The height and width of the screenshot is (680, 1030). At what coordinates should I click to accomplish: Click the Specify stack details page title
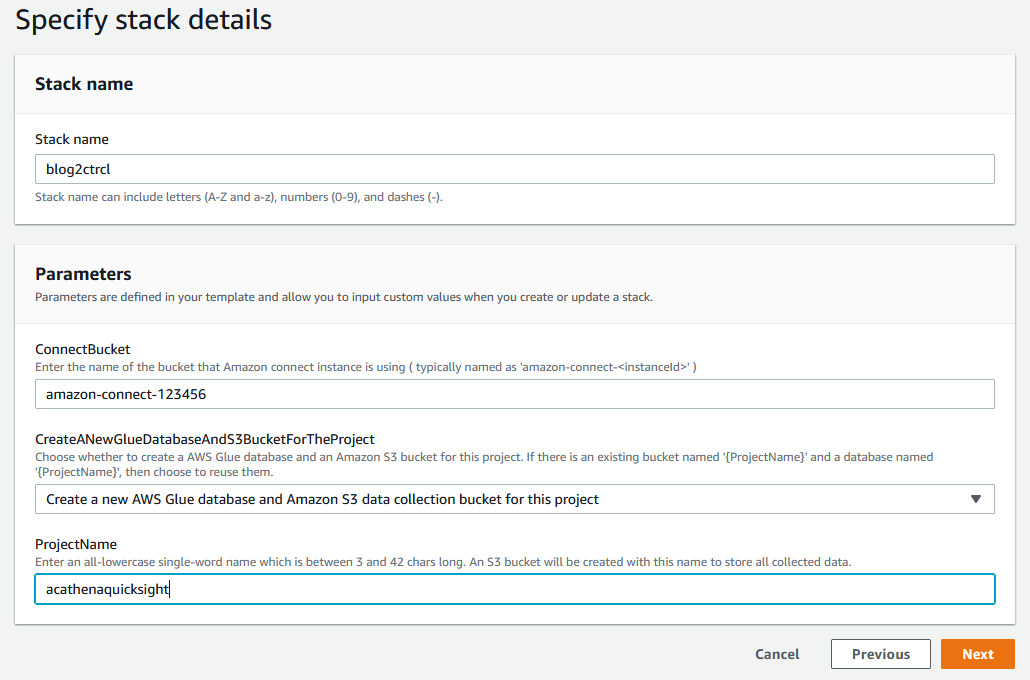pos(143,20)
